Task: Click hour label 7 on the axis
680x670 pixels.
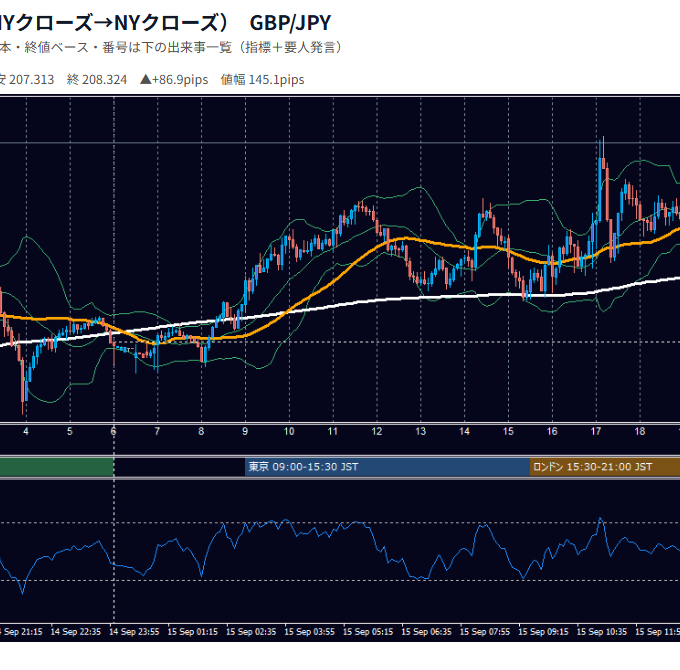Action: click(157, 431)
